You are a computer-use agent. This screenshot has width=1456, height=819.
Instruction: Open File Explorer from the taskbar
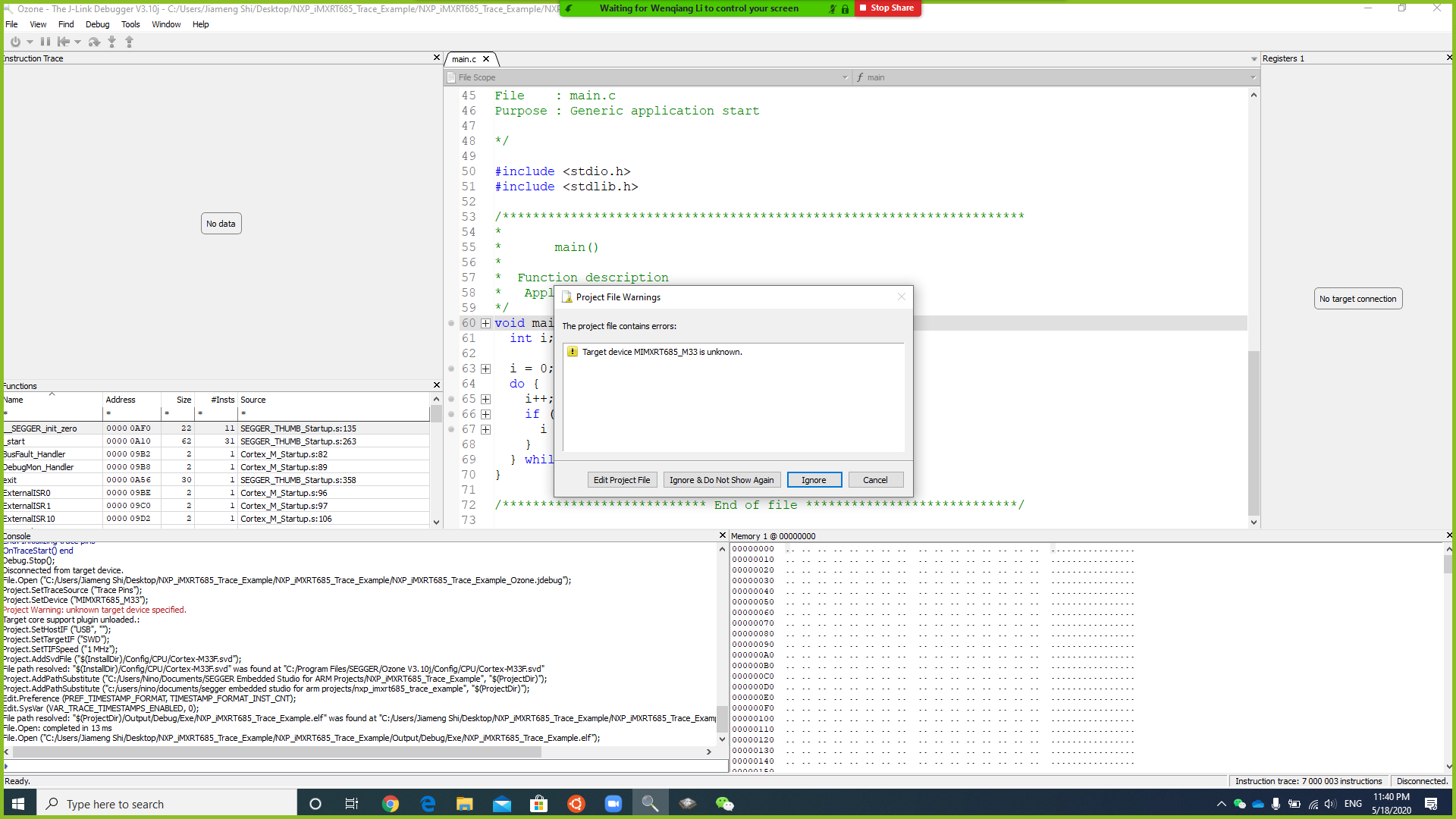coord(465,804)
